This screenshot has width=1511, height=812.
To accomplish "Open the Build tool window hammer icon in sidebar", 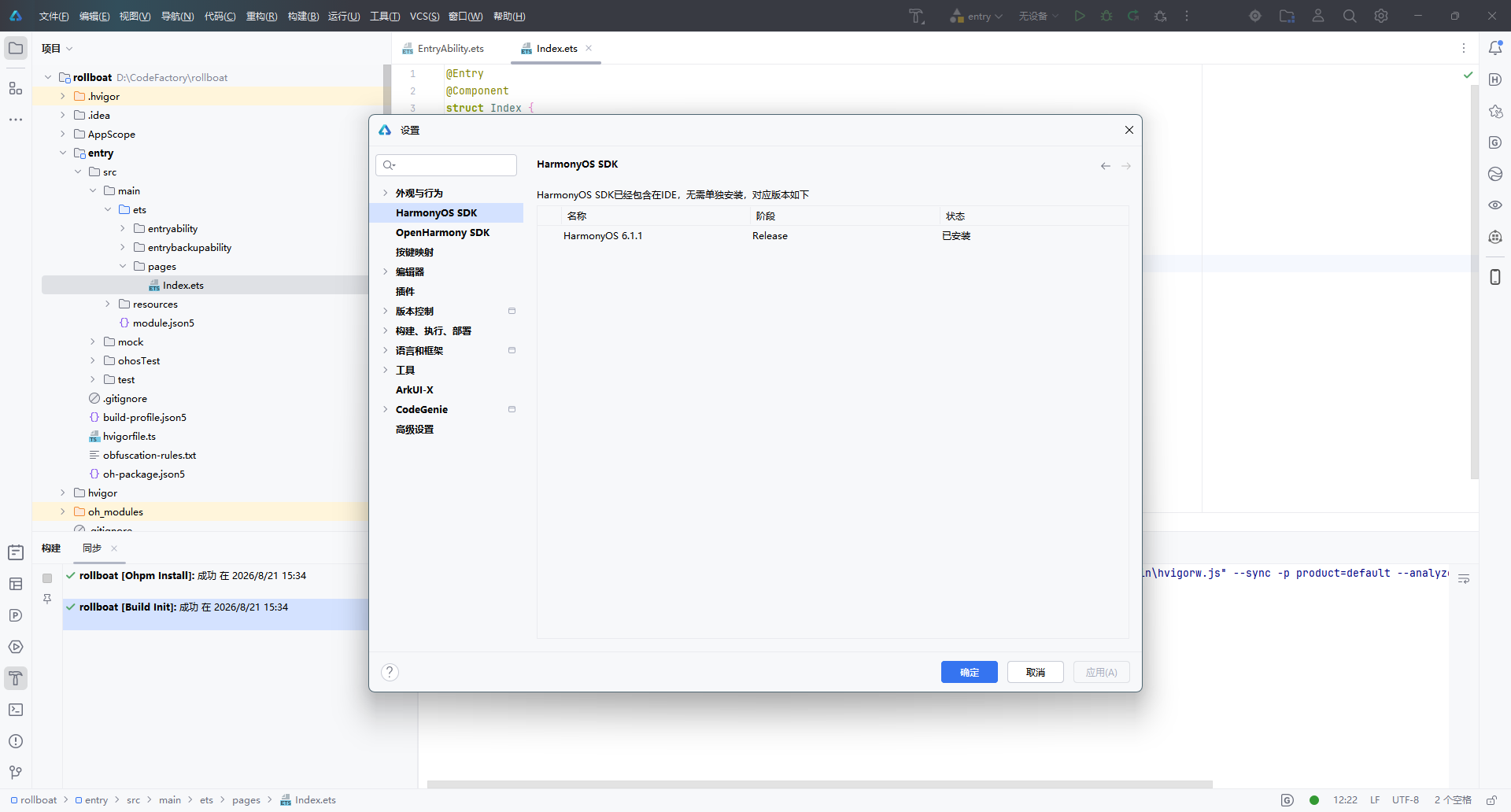I will point(16,678).
